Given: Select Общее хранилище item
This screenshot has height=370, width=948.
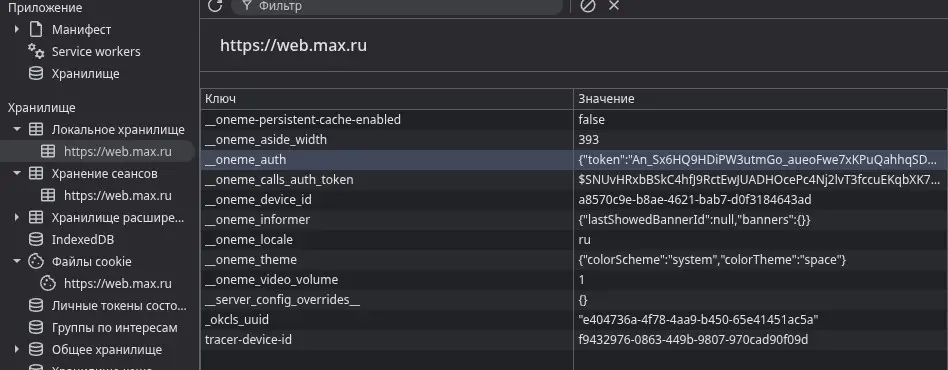Looking at the screenshot, I should 107,349.
